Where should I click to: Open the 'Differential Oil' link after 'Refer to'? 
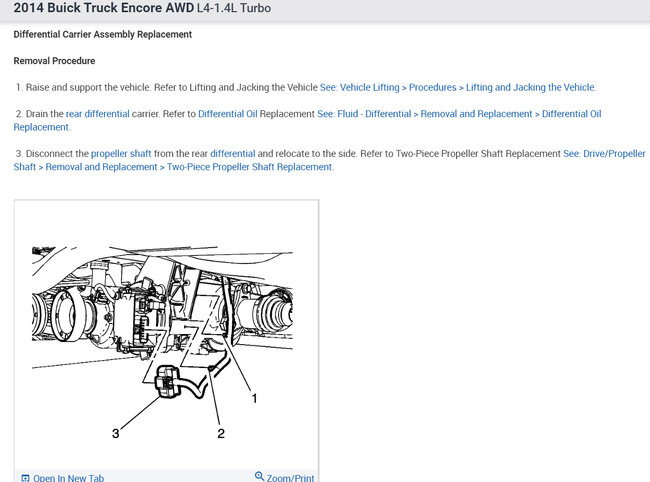228,114
